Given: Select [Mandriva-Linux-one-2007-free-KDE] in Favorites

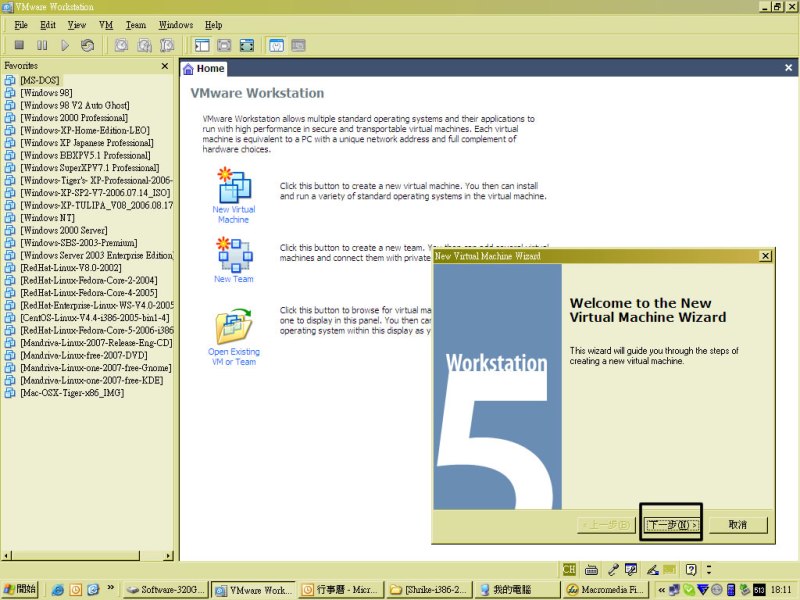Looking at the screenshot, I should point(92,380).
